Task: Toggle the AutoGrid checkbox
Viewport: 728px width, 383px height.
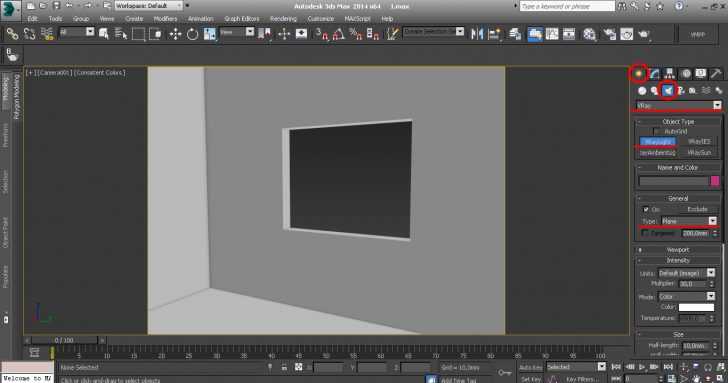Action: pyautogui.click(x=657, y=132)
